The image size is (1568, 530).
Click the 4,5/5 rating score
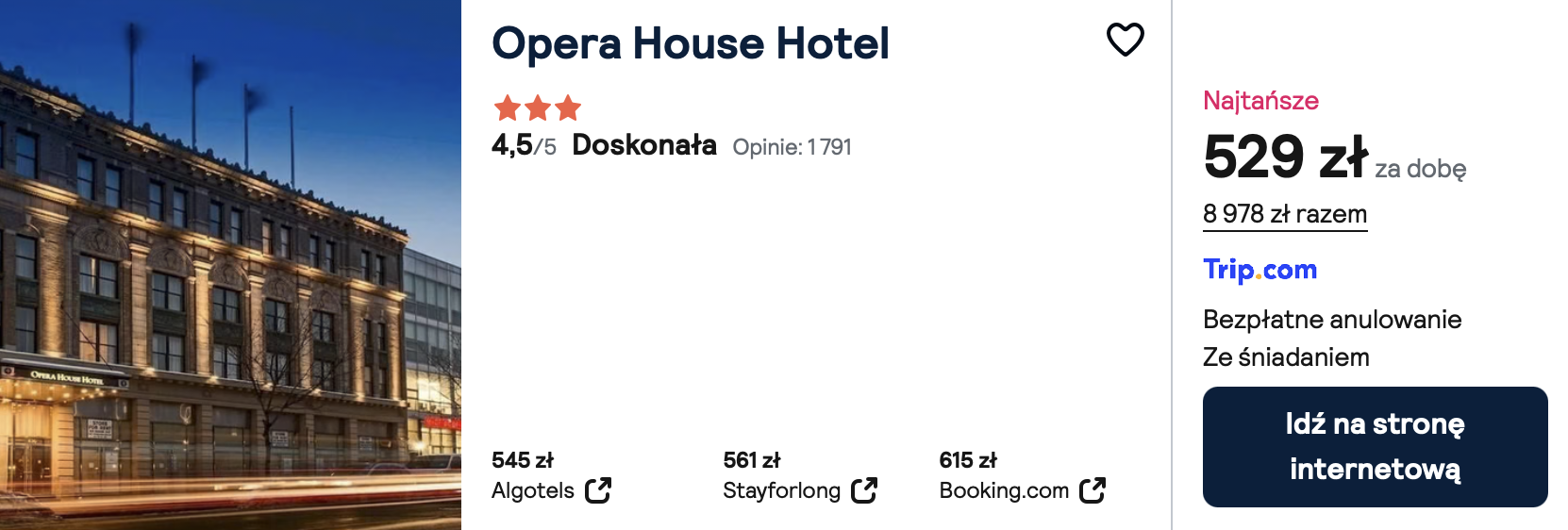tap(524, 145)
